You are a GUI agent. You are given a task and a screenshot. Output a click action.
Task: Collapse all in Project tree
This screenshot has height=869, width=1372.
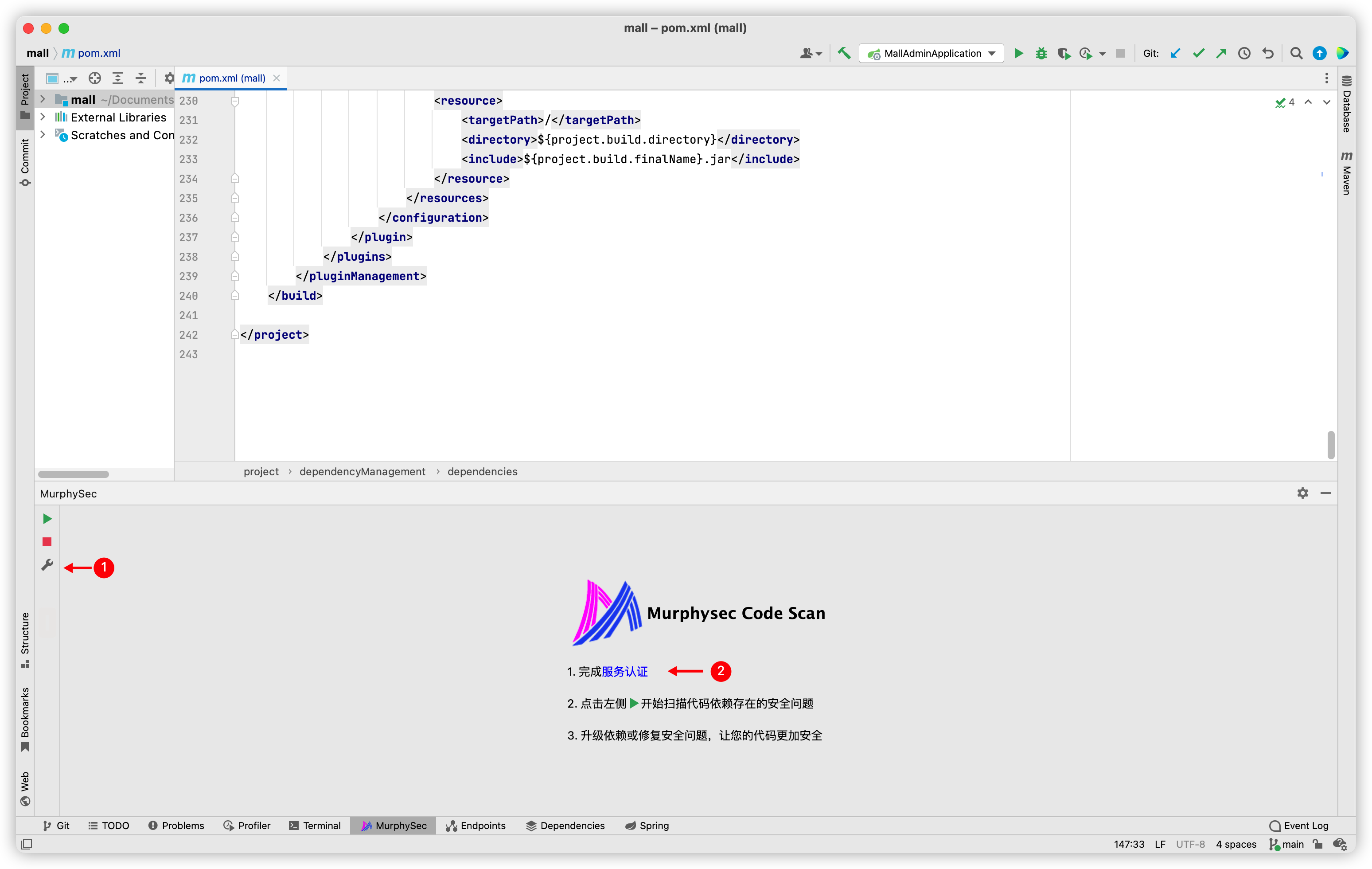[141, 78]
